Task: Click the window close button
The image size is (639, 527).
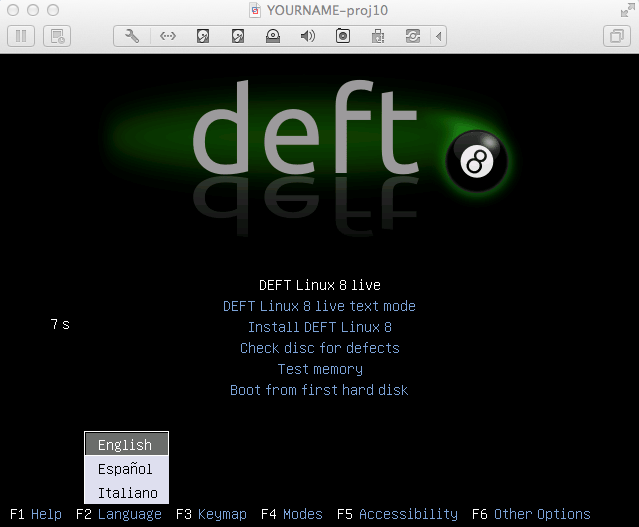Action: 13,10
